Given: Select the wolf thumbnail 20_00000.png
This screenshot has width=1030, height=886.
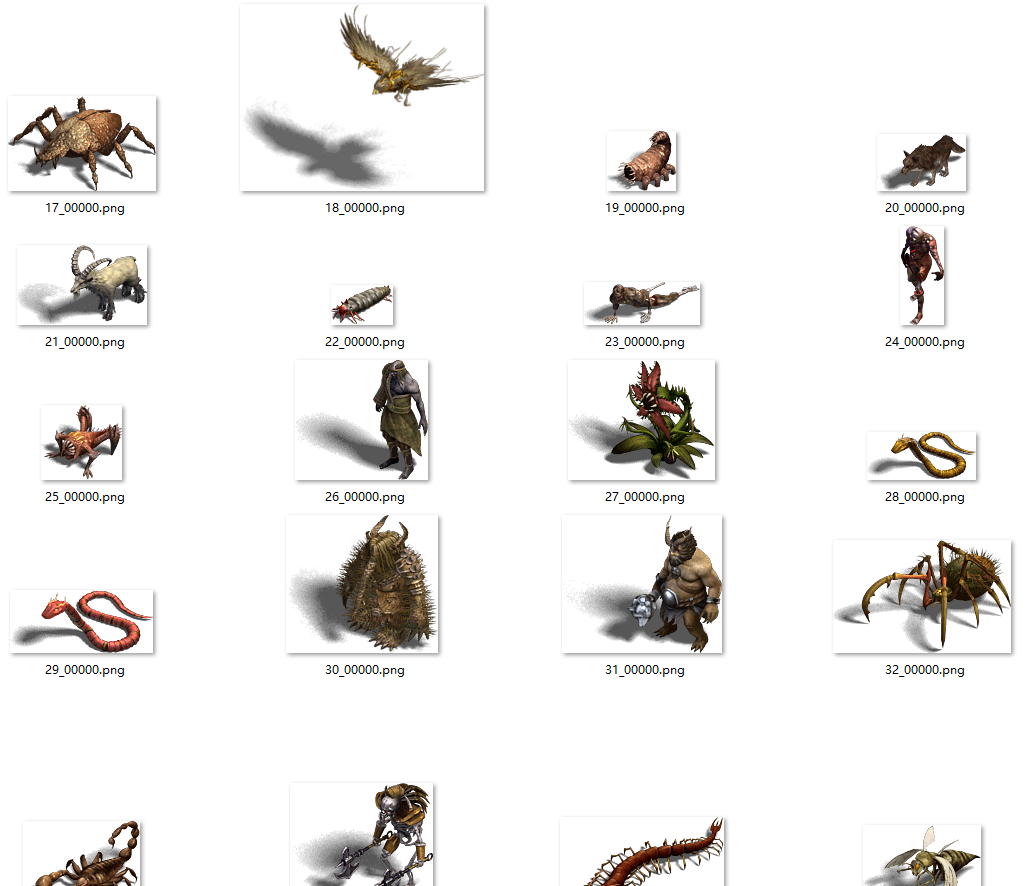Looking at the screenshot, I should click(x=921, y=162).
